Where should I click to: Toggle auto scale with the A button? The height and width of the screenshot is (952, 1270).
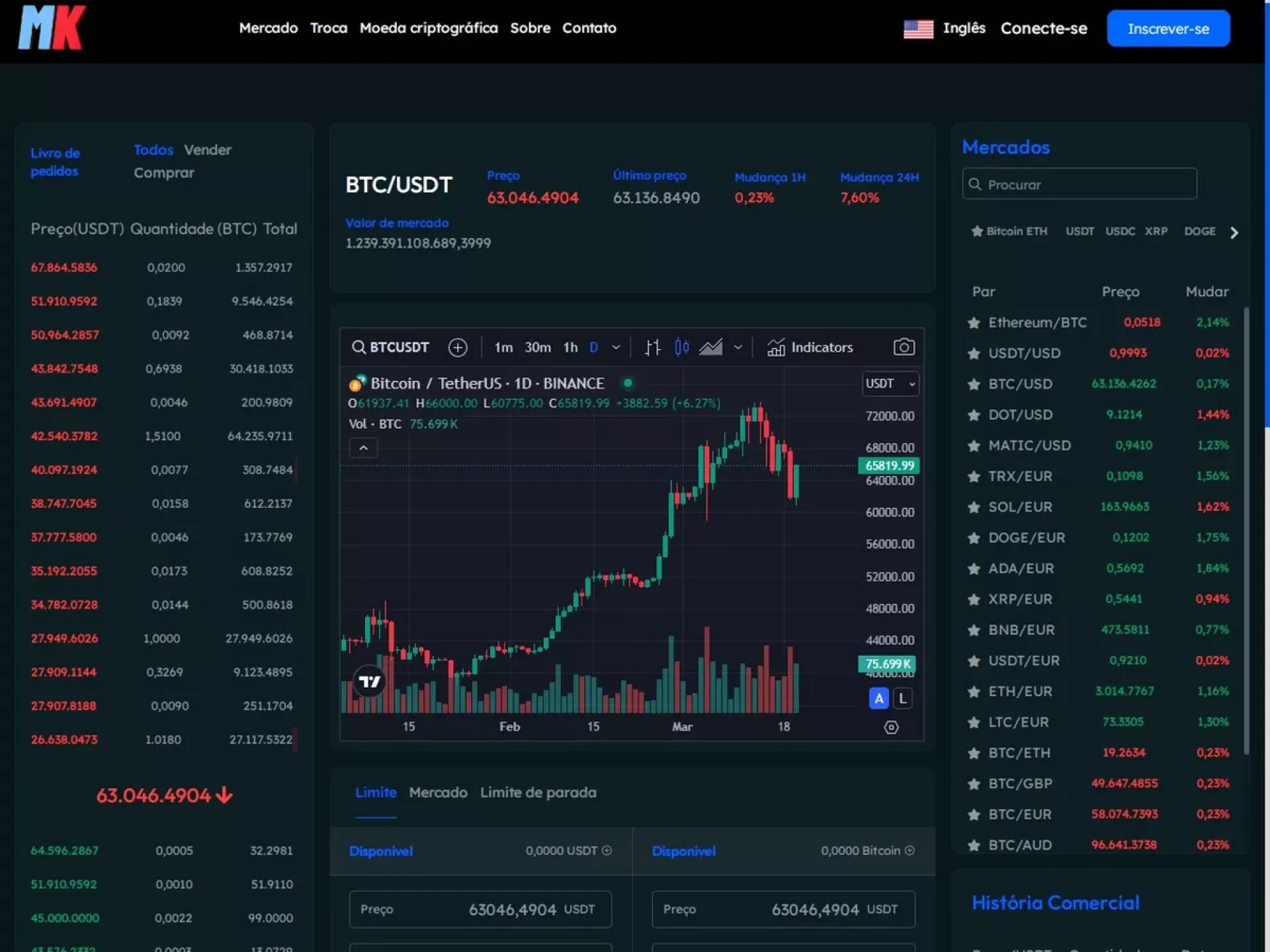[x=878, y=698]
